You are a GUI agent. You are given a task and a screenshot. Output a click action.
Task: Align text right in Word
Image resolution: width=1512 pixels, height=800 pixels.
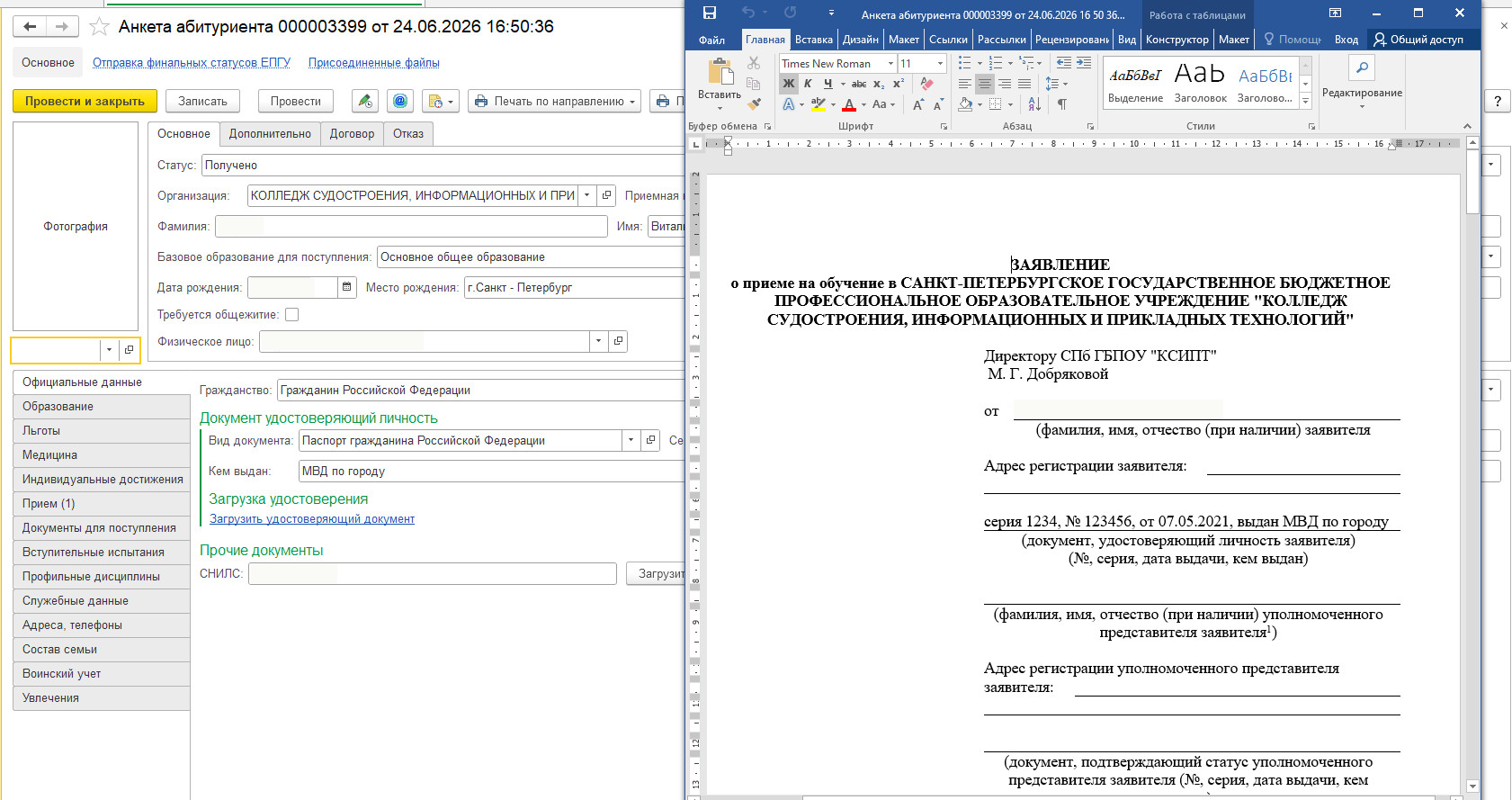(1005, 84)
